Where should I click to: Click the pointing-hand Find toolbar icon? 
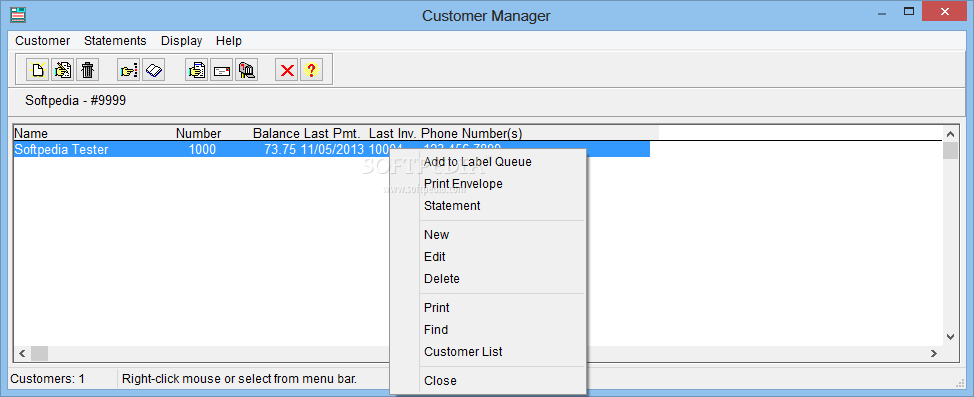[x=129, y=70]
